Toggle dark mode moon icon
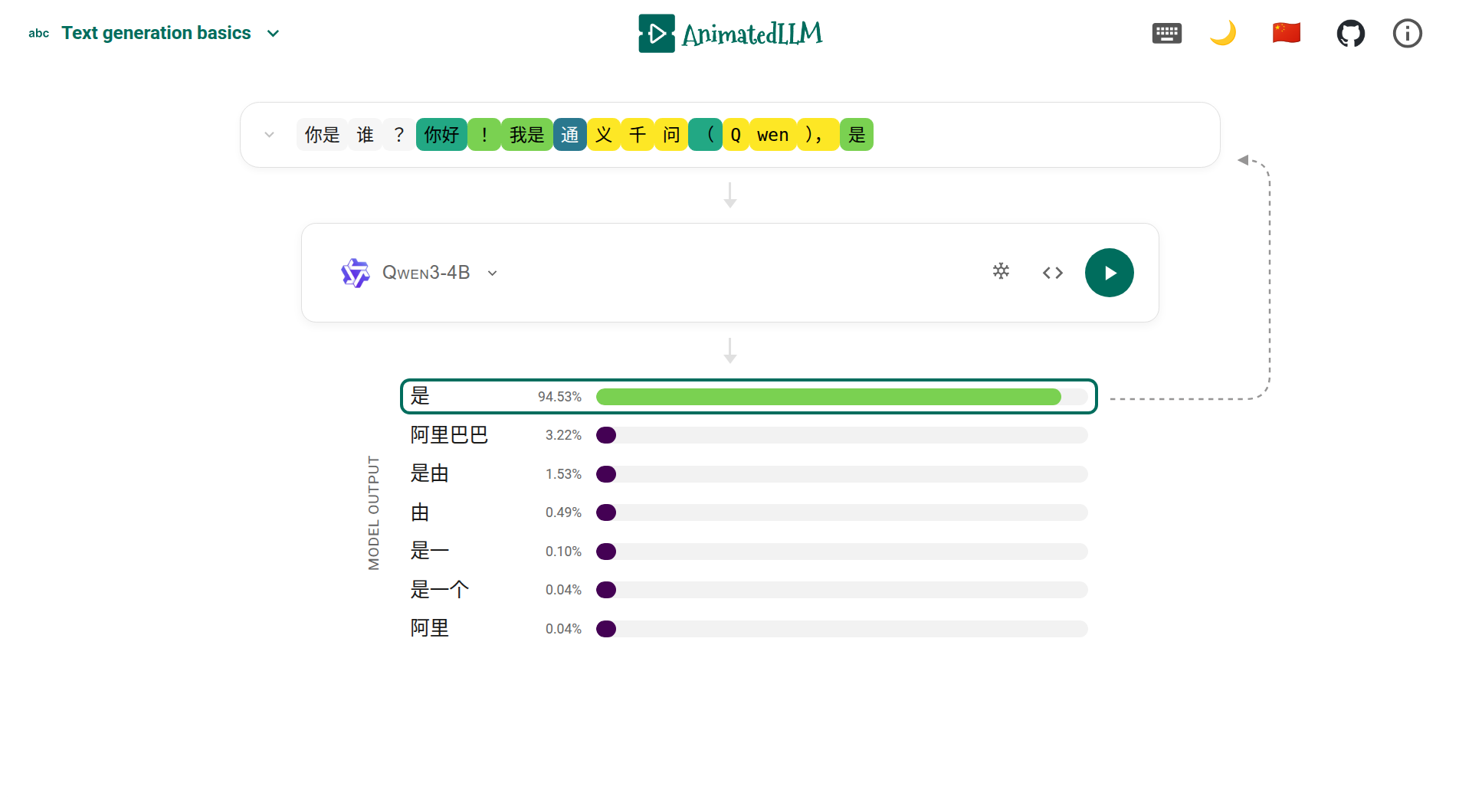Image resolution: width=1459 pixels, height=812 pixels. tap(1223, 34)
